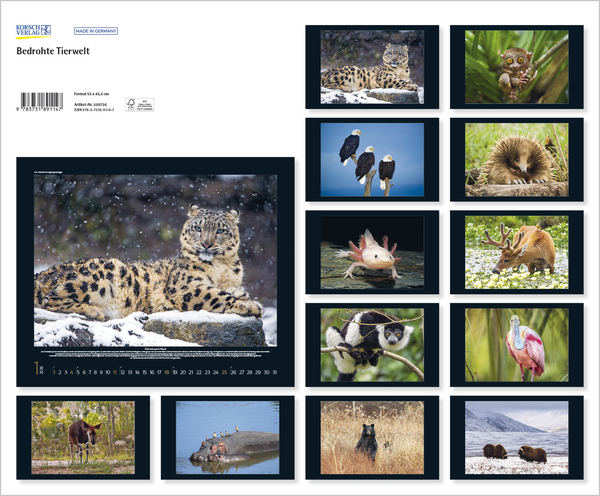600x496 pixels.
Task: Click the article number text
Action: pos(91,102)
